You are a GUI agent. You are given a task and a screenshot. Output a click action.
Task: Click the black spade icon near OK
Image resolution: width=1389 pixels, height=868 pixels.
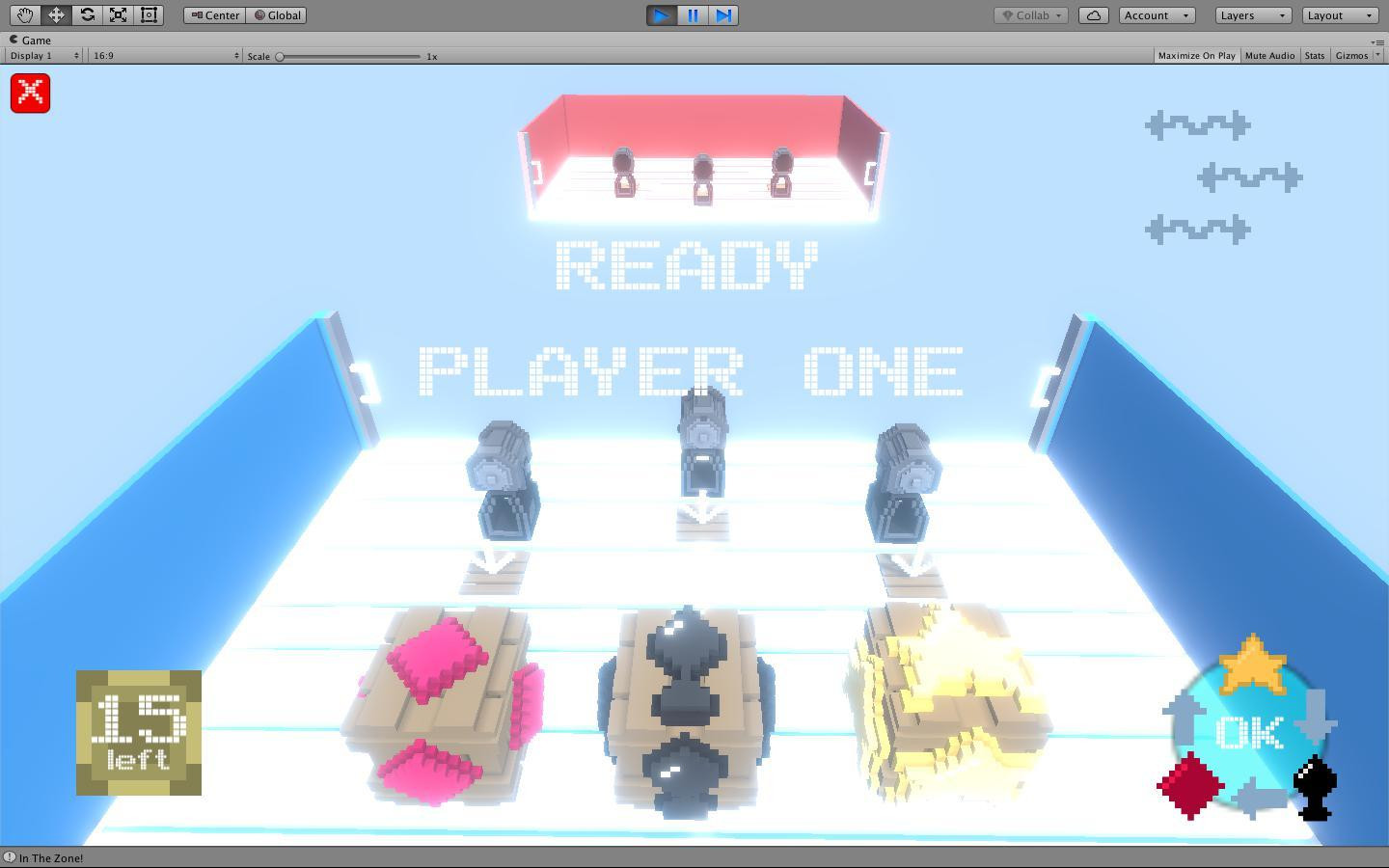[x=1315, y=788]
